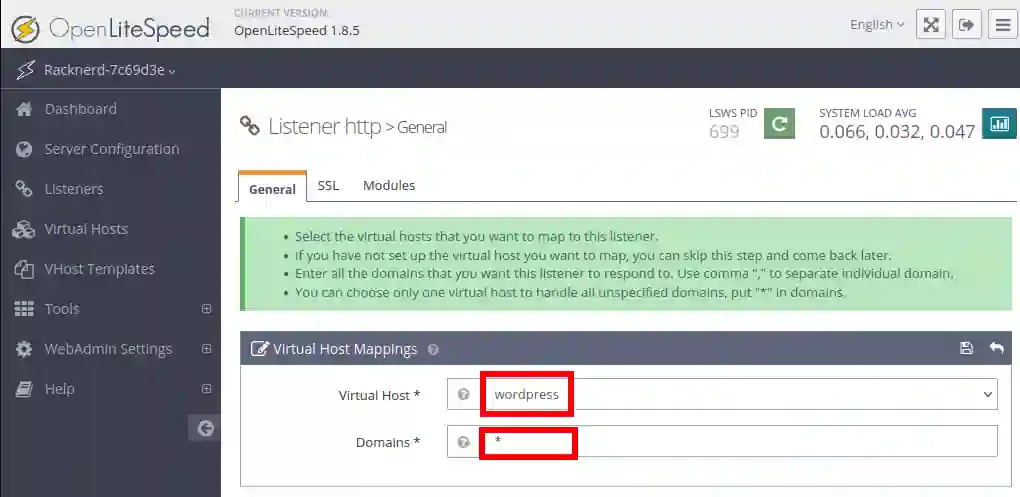Open the real-time stats chart icon
This screenshot has height=497, width=1020.
coord(998,124)
